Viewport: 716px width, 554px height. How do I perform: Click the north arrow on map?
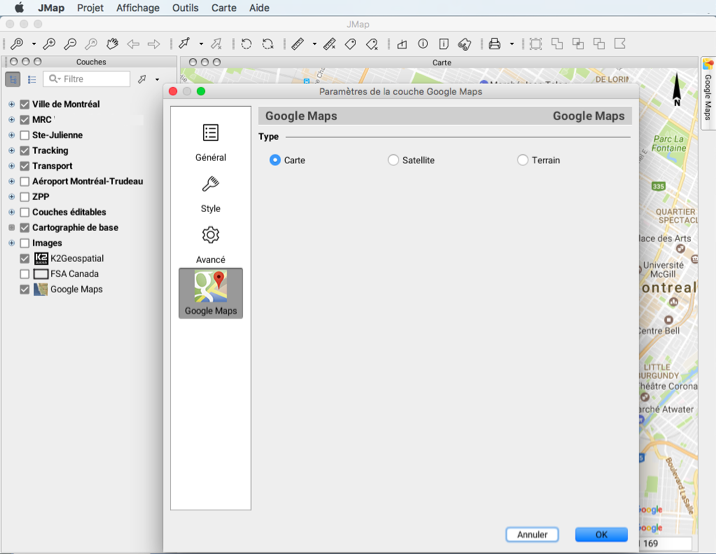(x=677, y=89)
